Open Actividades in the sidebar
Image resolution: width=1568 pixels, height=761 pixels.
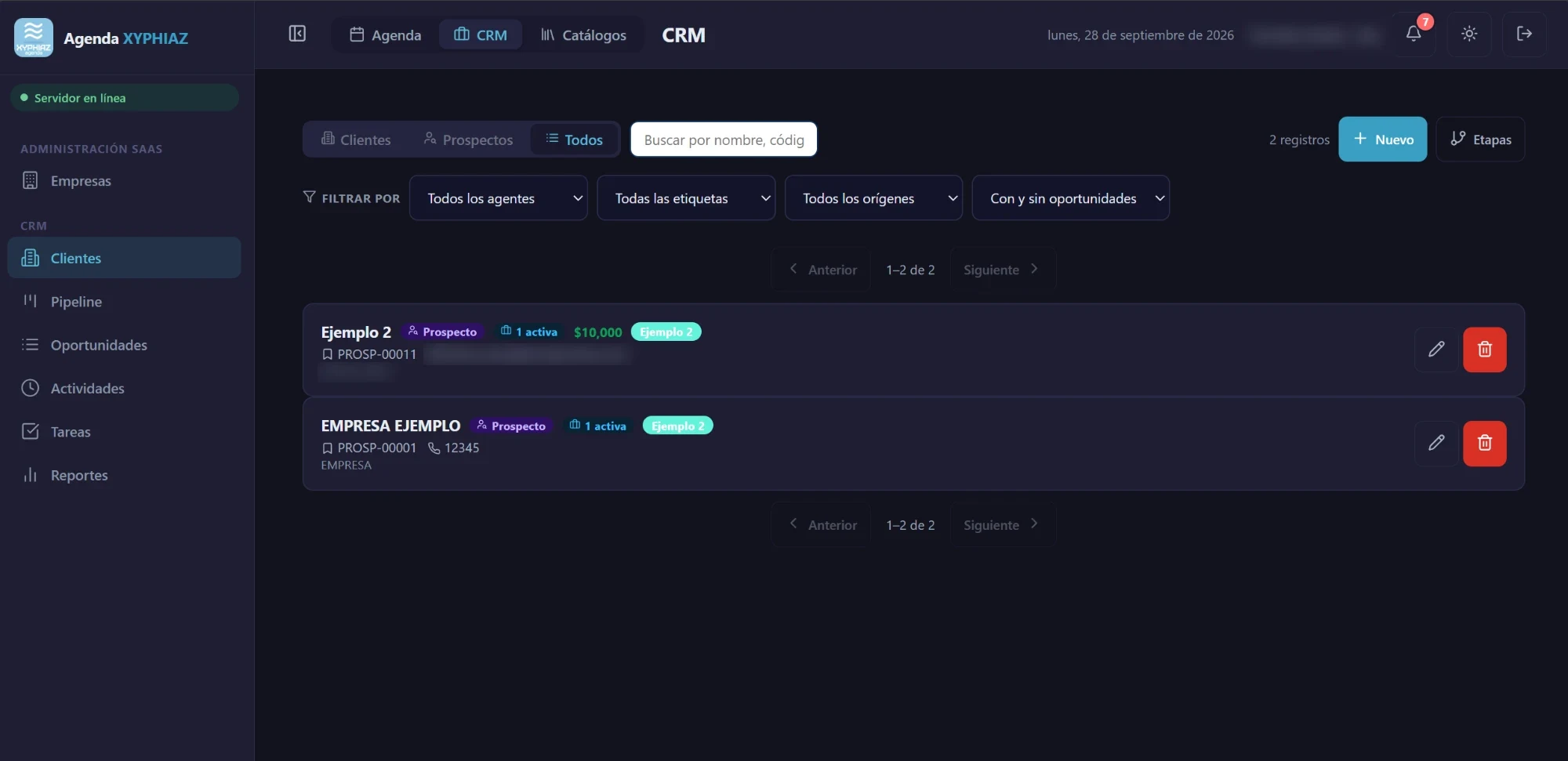124,389
